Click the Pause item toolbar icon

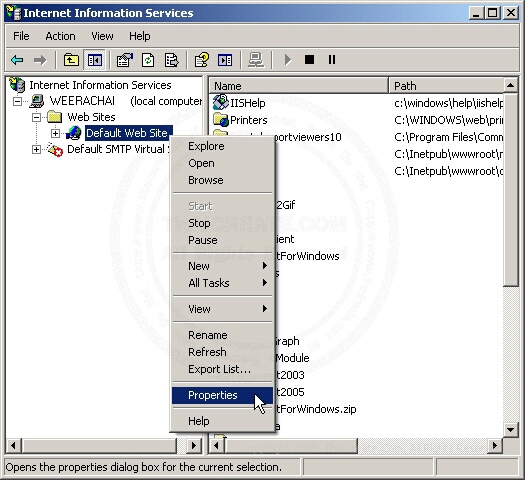tap(332, 60)
